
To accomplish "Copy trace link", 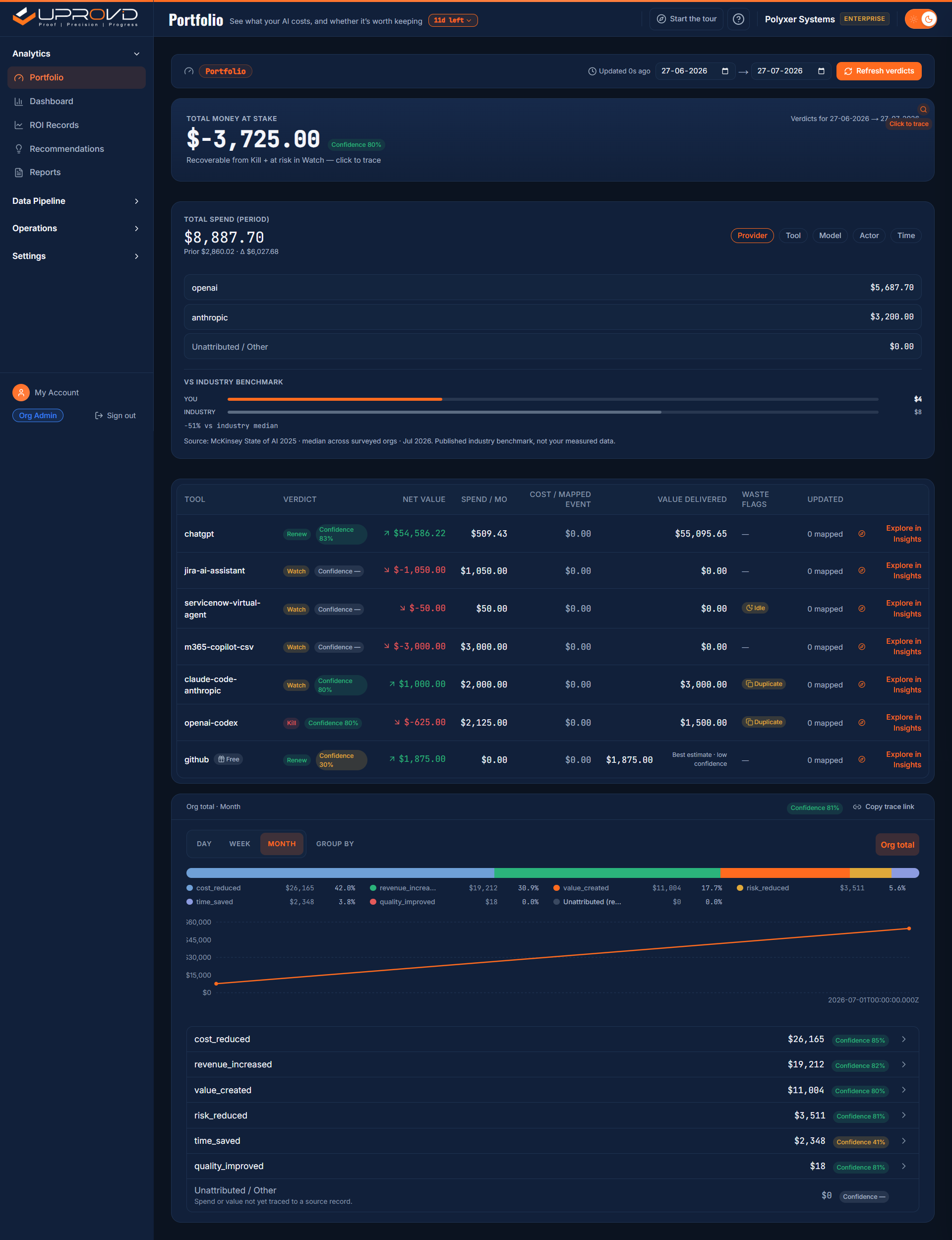I will tap(884, 807).
